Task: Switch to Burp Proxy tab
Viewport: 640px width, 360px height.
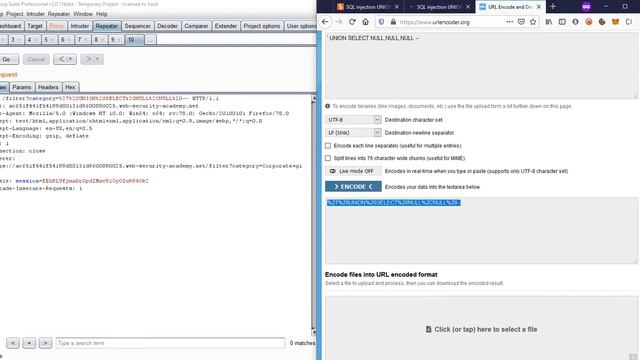Action: coord(56,26)
